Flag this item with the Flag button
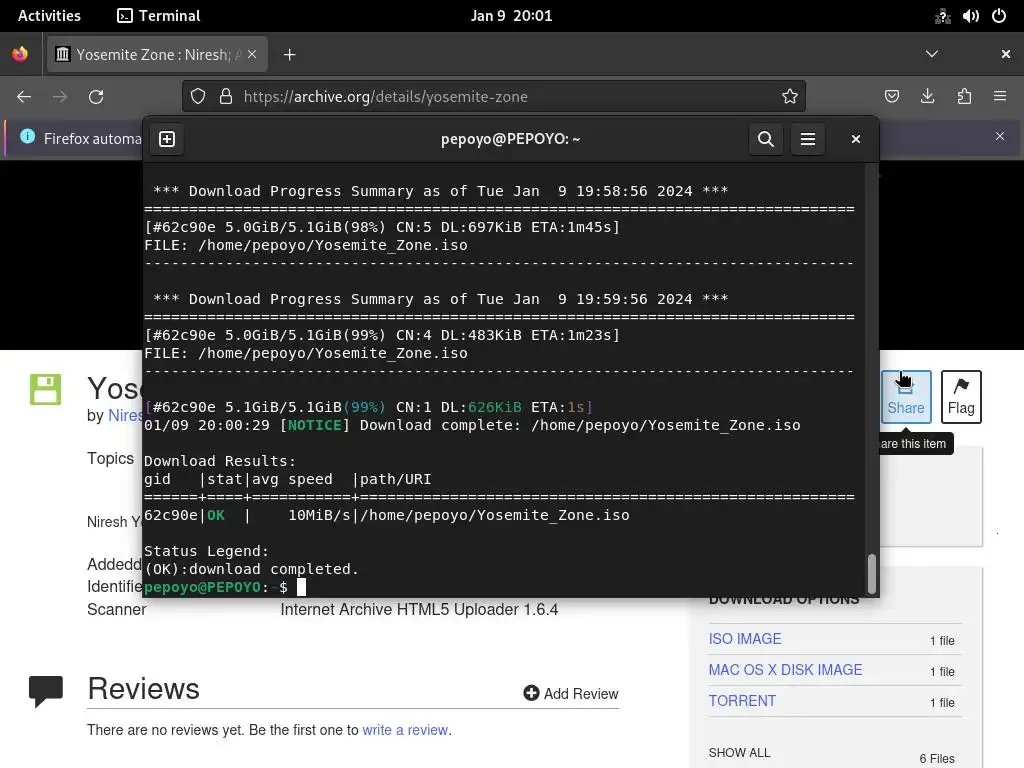 [x=961, y=396]
